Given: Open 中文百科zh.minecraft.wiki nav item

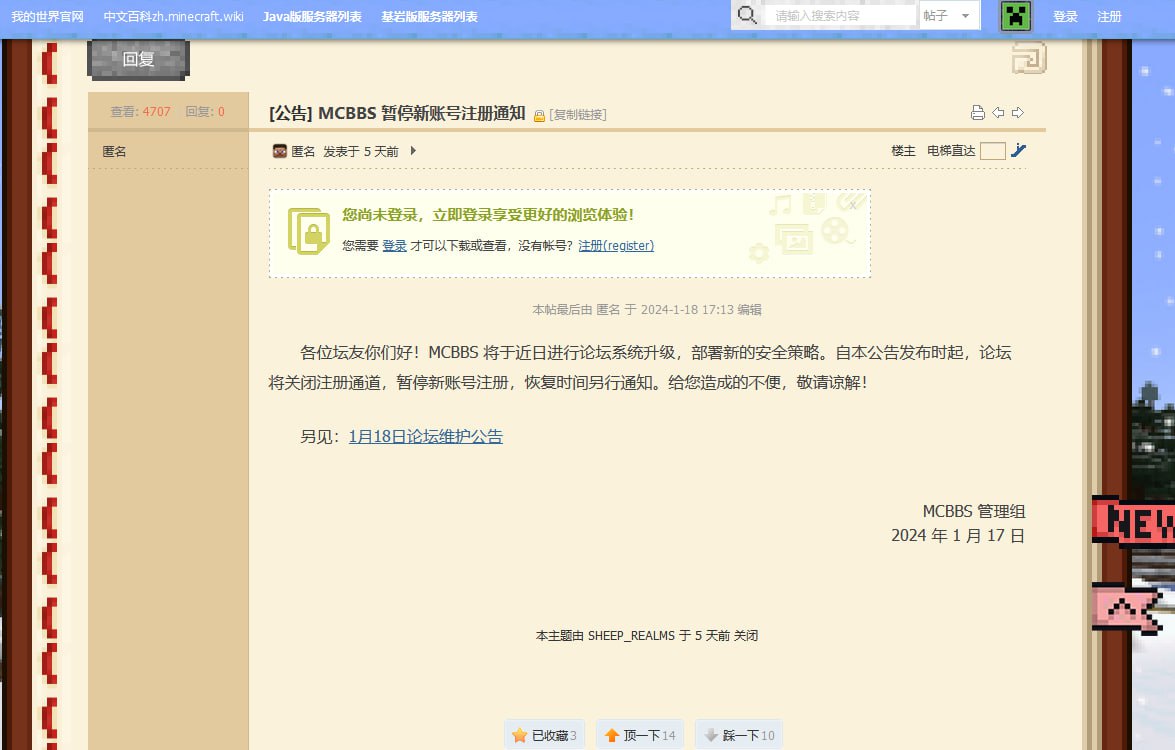Looking at the screenshot, I should point(174,16).
